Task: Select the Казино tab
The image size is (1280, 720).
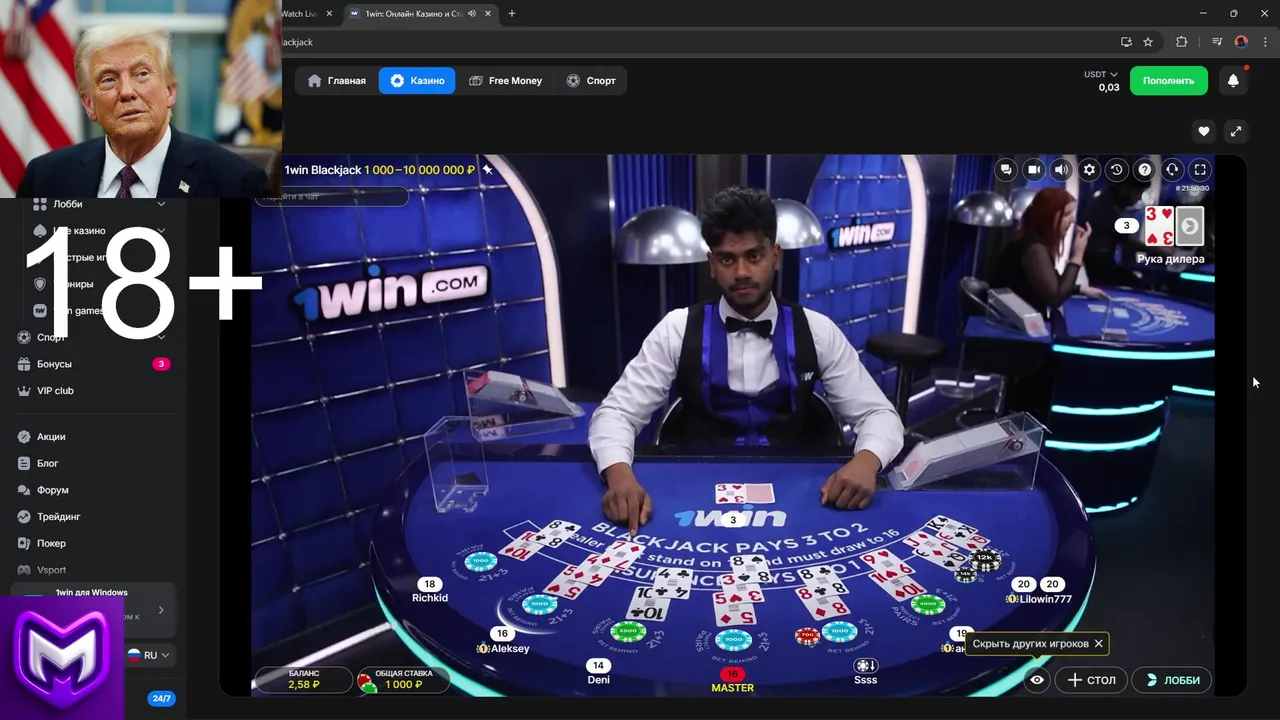Action: (417, 81)
